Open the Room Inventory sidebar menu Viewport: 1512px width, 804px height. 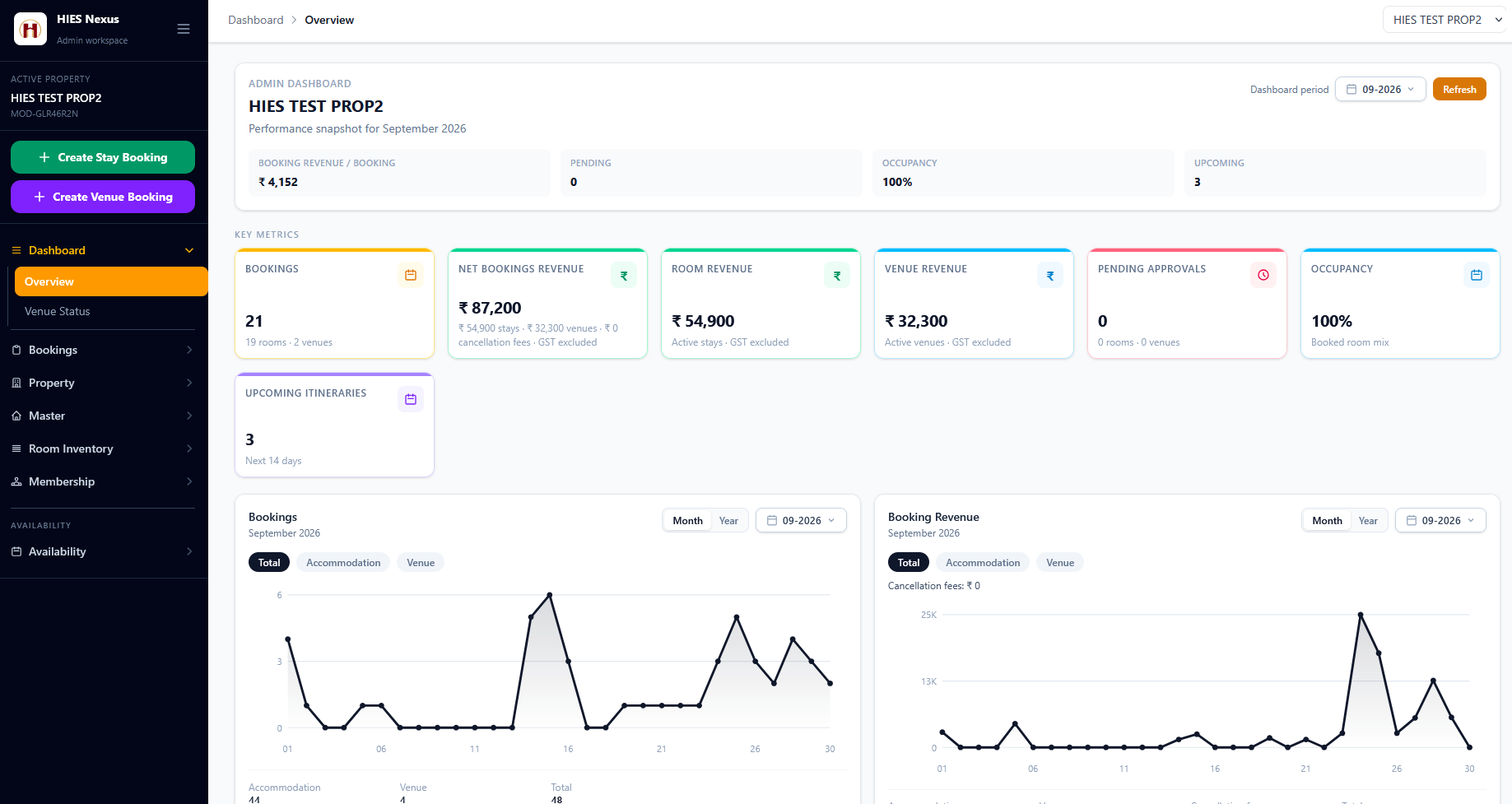coord(103,448)
